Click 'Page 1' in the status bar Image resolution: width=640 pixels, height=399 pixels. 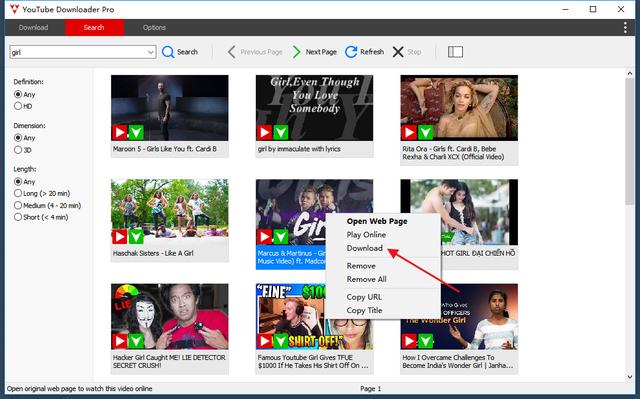click(x=370, y=389)
